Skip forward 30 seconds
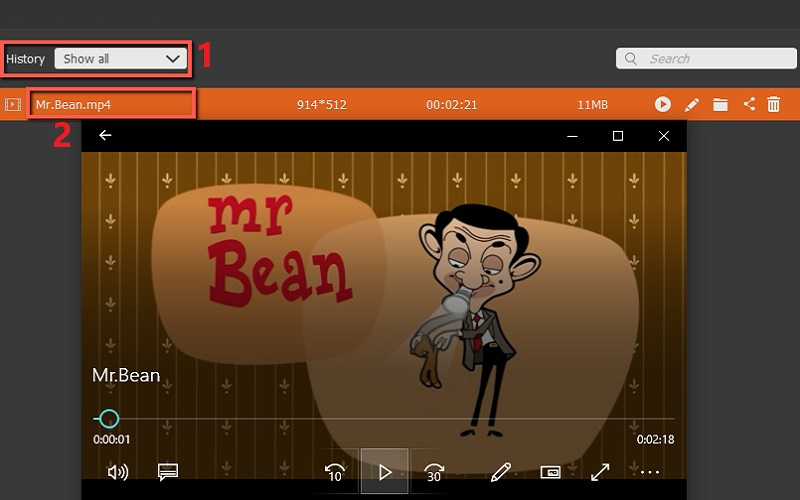Viewport: 800px width, 500px height. [x=434, y=472]
